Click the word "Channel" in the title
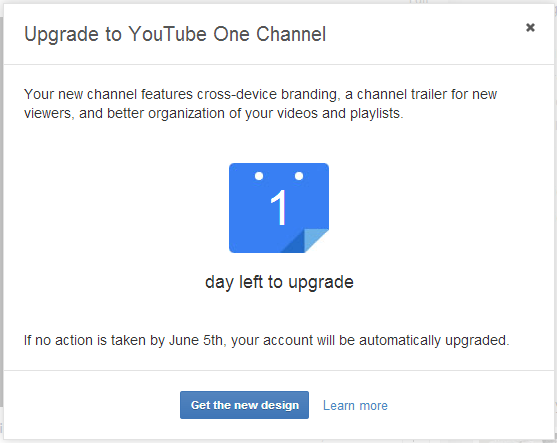This screenshot has height=443, width=557. 291,34
